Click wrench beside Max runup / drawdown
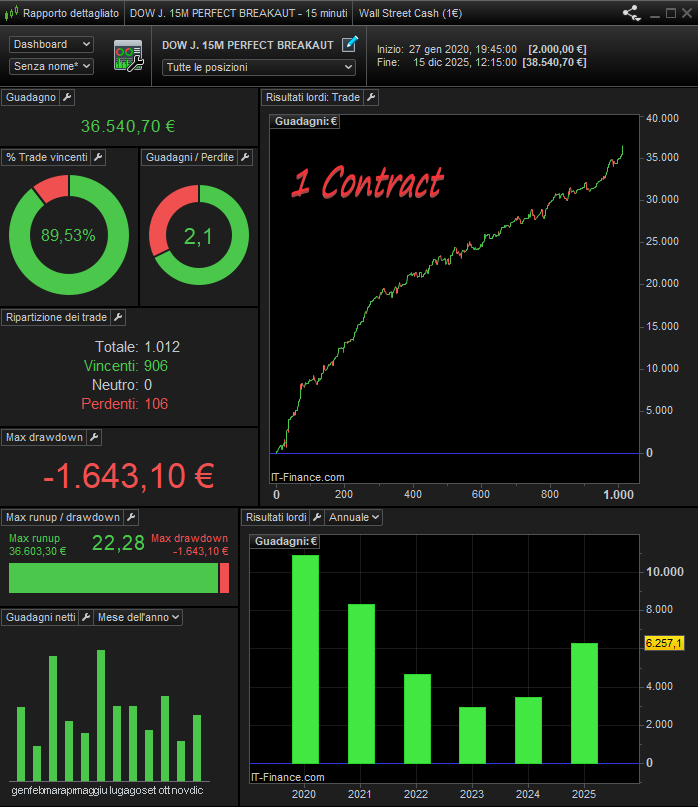The height and width of the screenshot is (807, 698). click(130, 517)
